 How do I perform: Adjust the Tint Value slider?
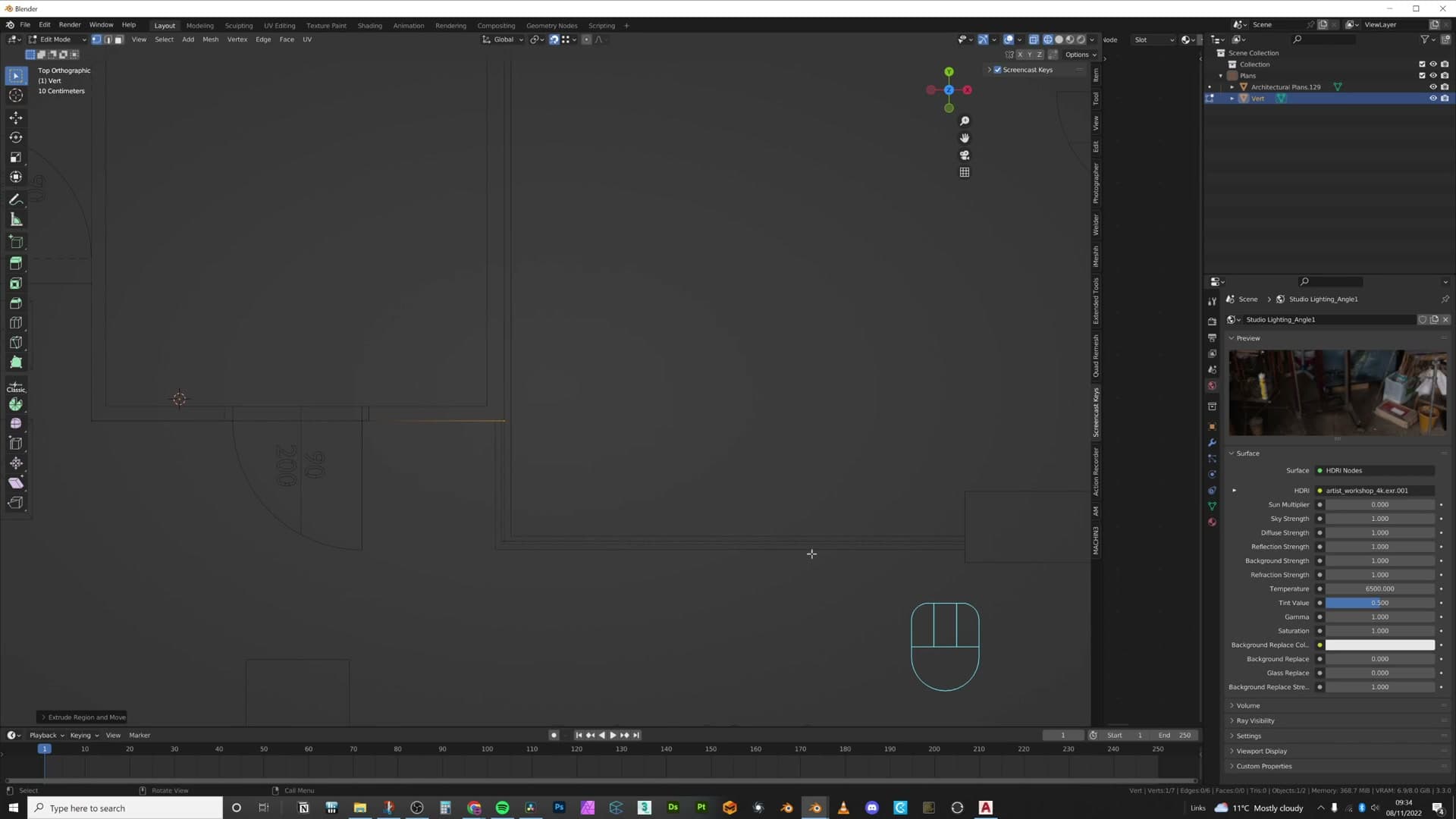(1379, 604)
